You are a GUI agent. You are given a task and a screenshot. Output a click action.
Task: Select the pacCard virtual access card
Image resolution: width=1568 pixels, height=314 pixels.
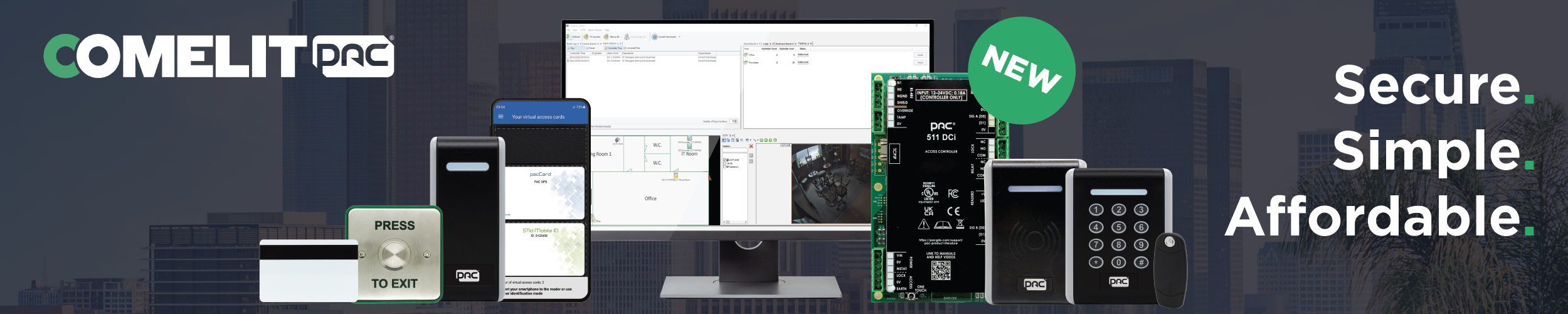(x=545, y=193)
